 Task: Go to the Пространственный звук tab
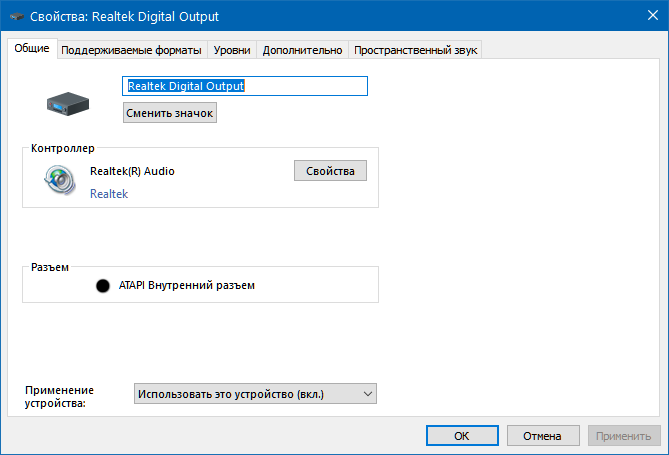pos(416,50)
